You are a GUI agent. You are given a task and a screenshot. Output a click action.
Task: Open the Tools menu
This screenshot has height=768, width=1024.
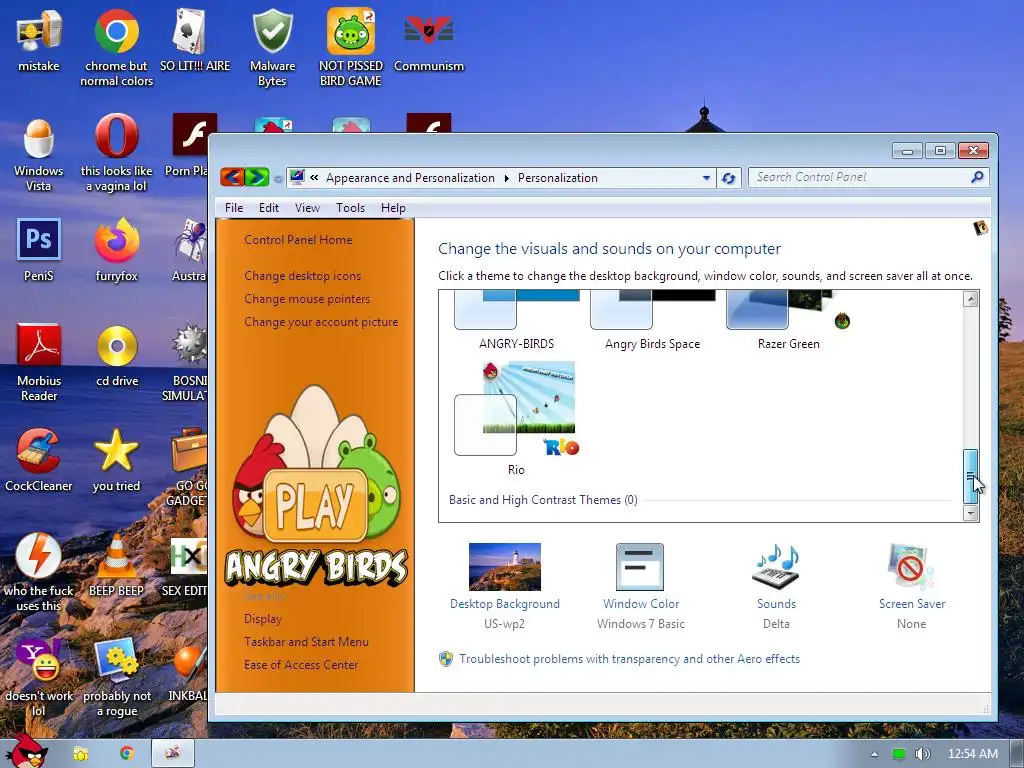(350, 208)
